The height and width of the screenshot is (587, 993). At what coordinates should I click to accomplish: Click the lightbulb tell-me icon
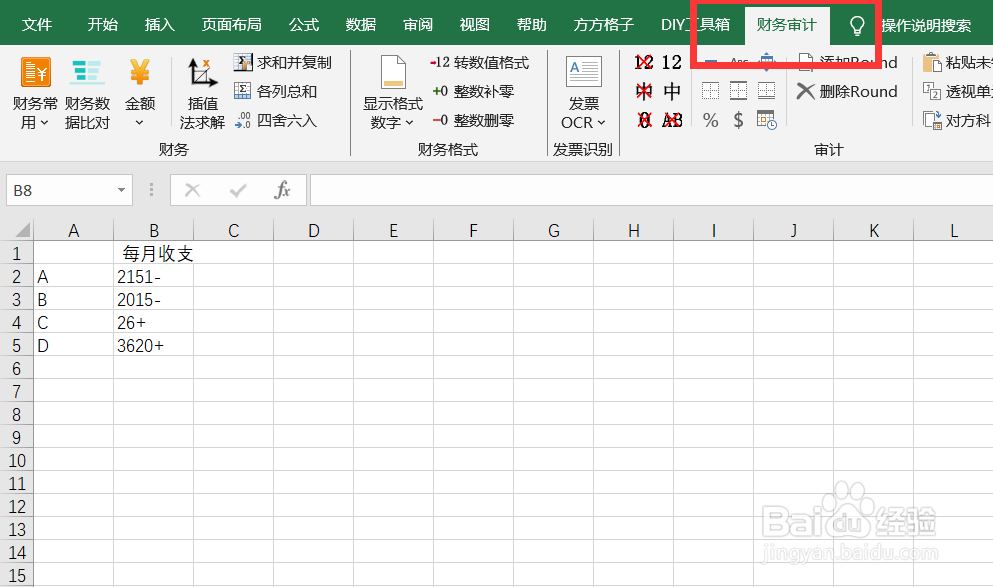pos(857,25)
